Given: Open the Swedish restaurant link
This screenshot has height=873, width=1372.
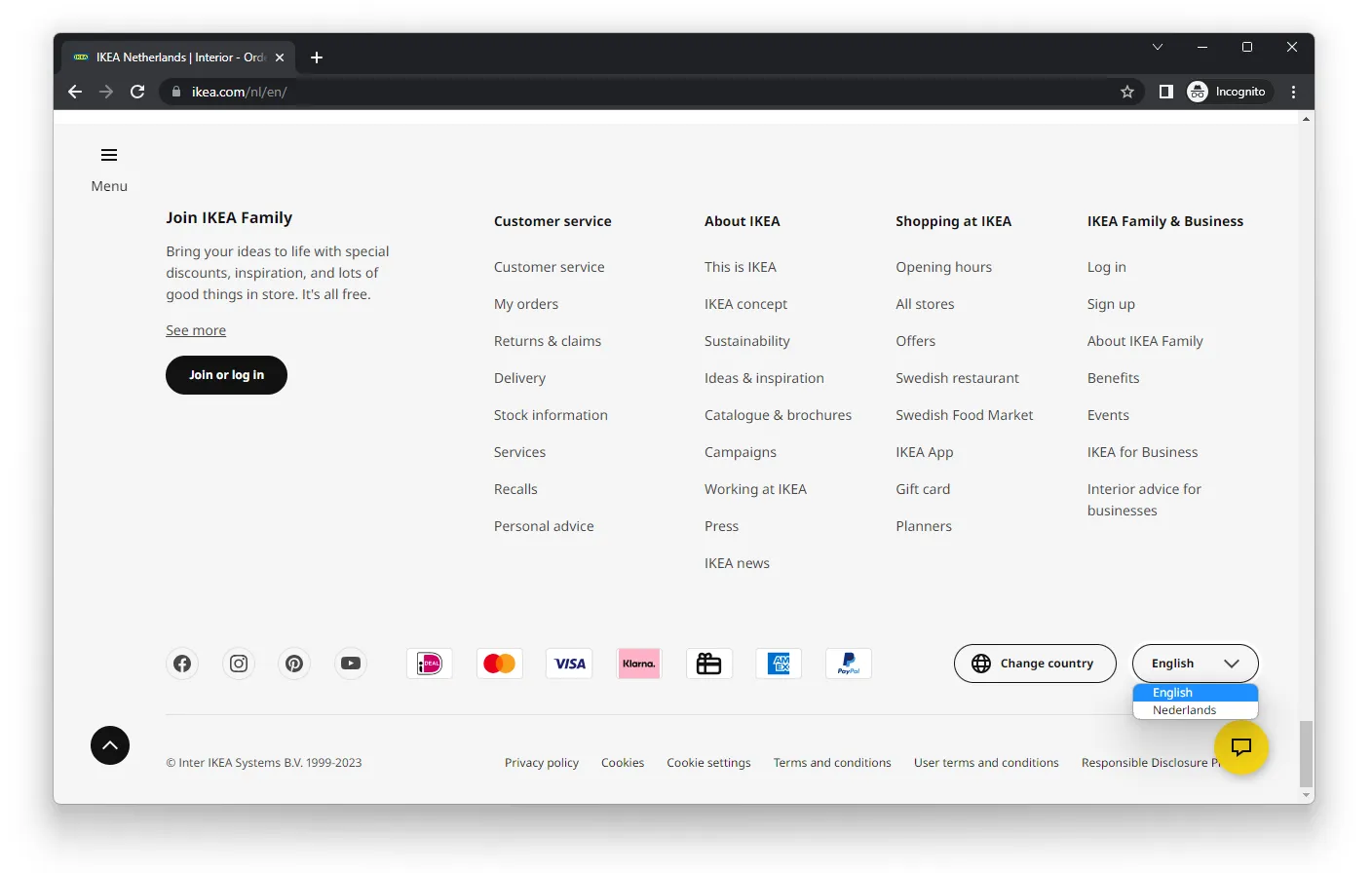Looking at the screenshot, I should point(957,378).
